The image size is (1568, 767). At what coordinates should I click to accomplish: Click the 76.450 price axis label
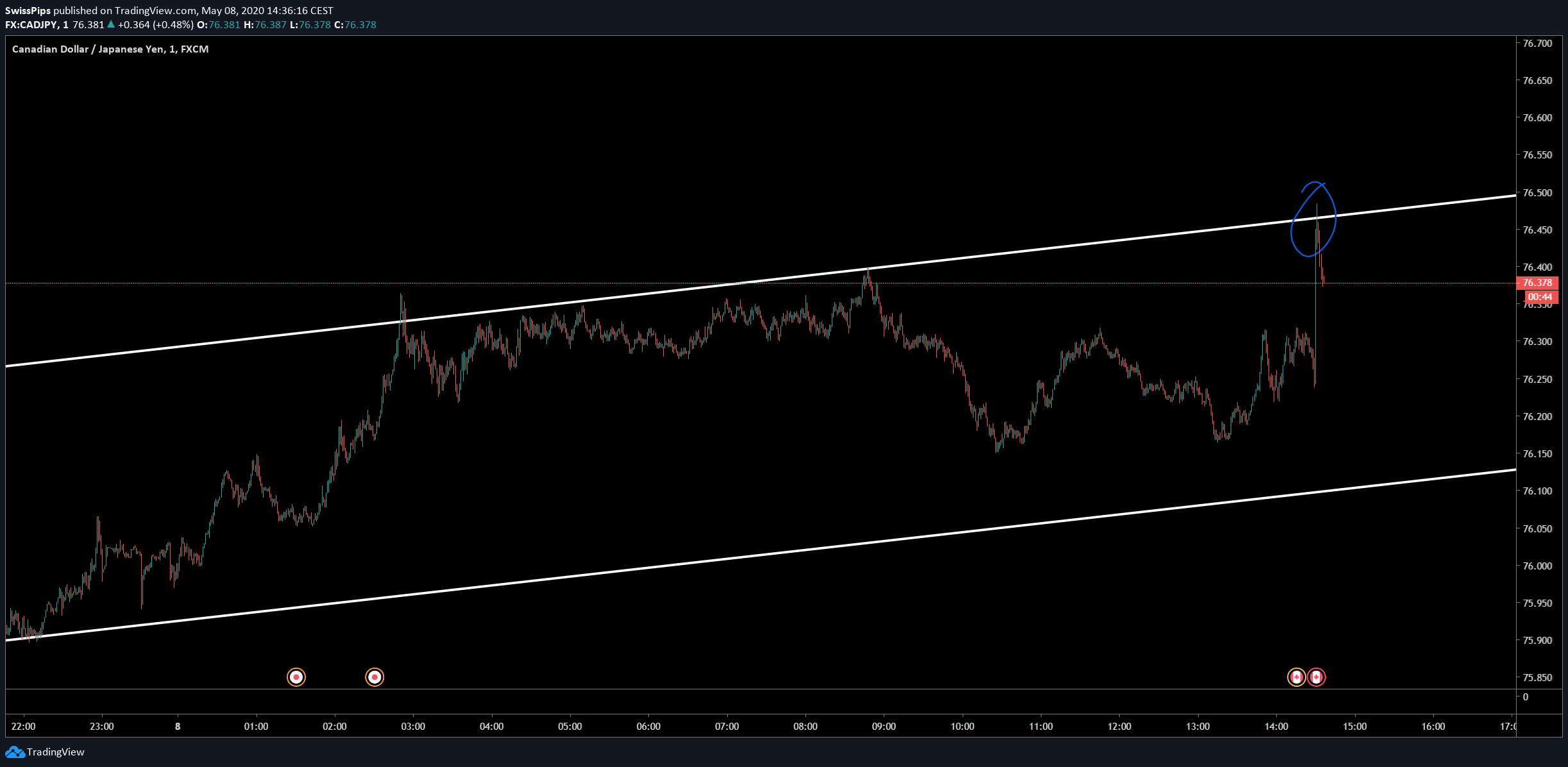pyautogui.click(x=1537, y=230)
